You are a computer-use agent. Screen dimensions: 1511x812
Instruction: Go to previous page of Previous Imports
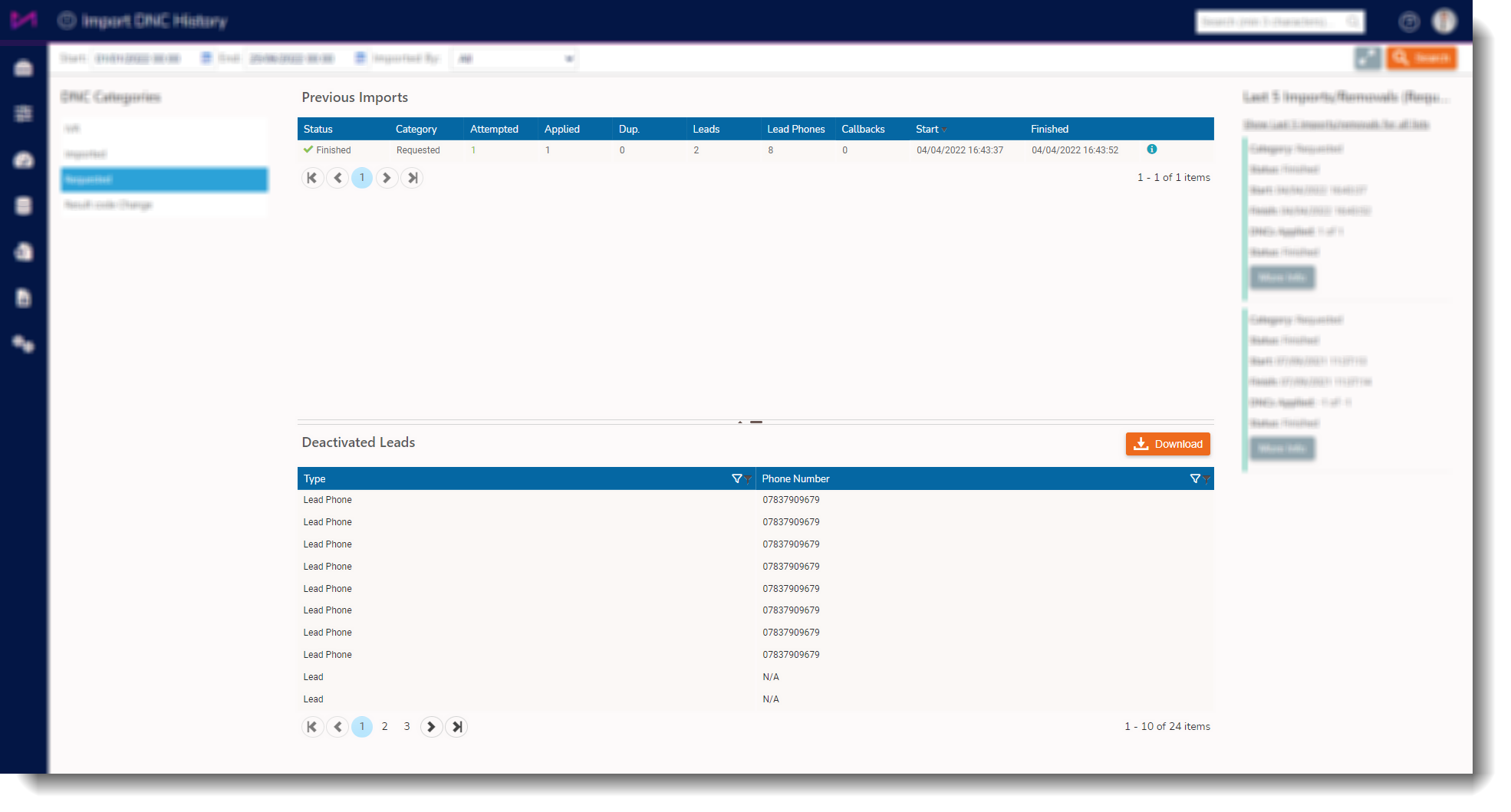337,178
